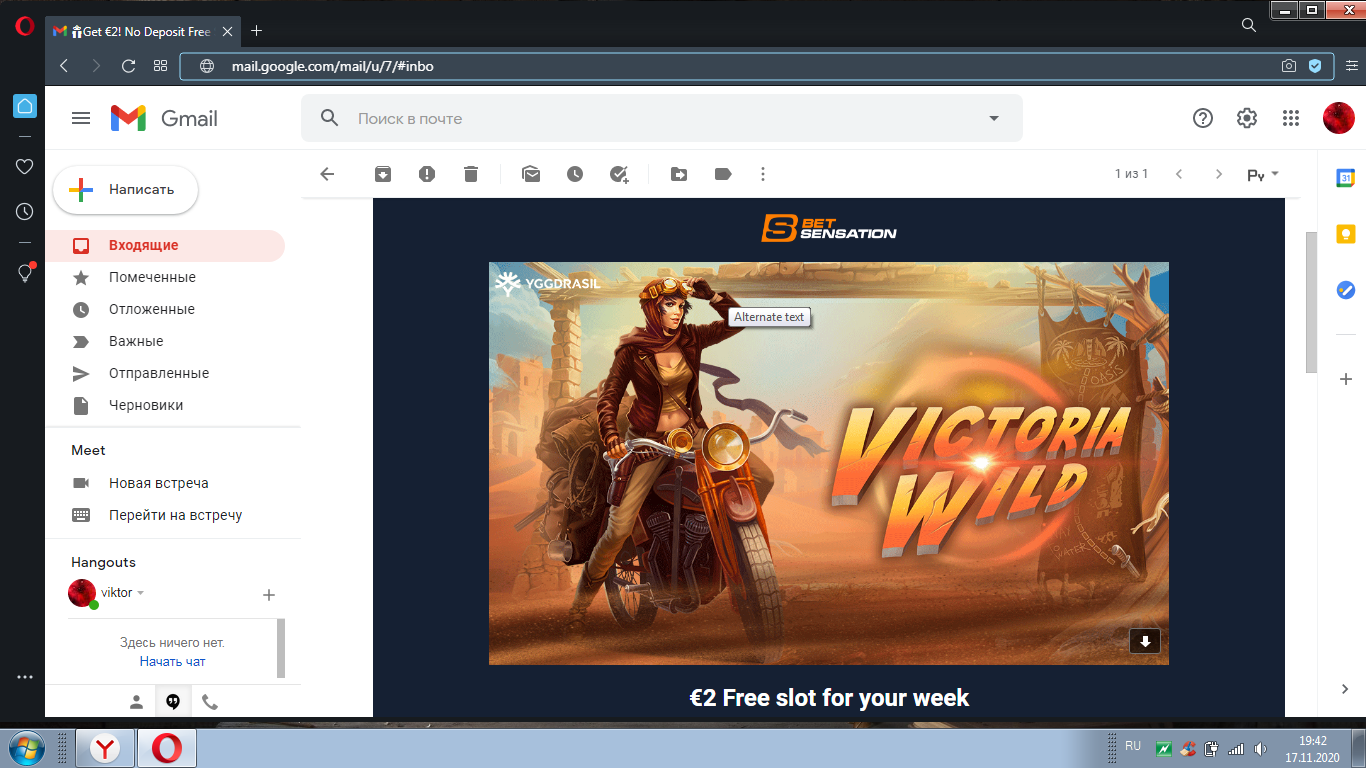The width and height of the screenshot is (1366, 768).
Task: Open history clock icon in Opera sidebar
Action: (x=25, y=212)
